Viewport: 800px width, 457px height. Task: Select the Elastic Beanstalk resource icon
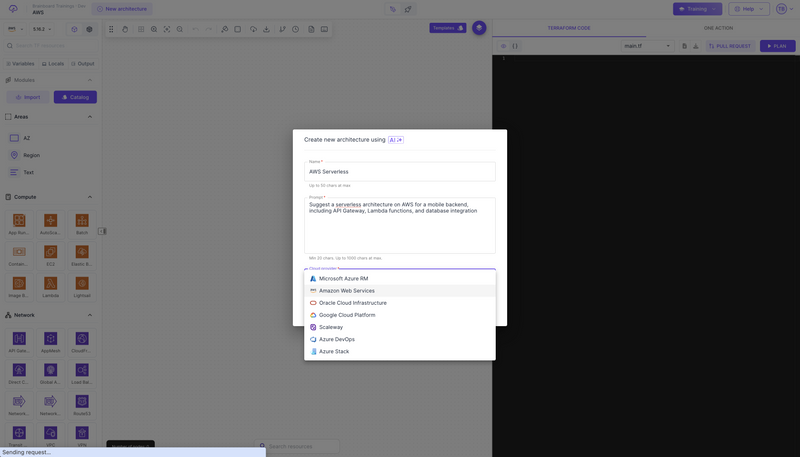click(82, 252)
